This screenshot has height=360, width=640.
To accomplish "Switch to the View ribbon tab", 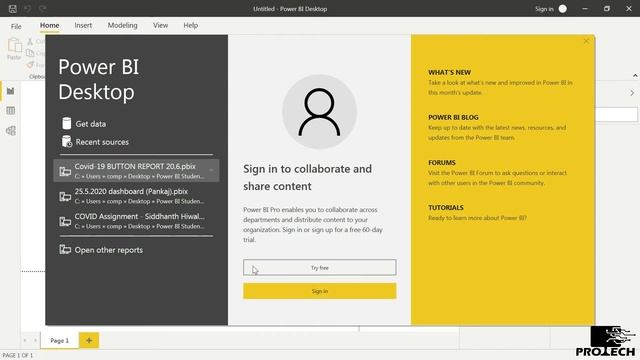I will click(160, 25).
